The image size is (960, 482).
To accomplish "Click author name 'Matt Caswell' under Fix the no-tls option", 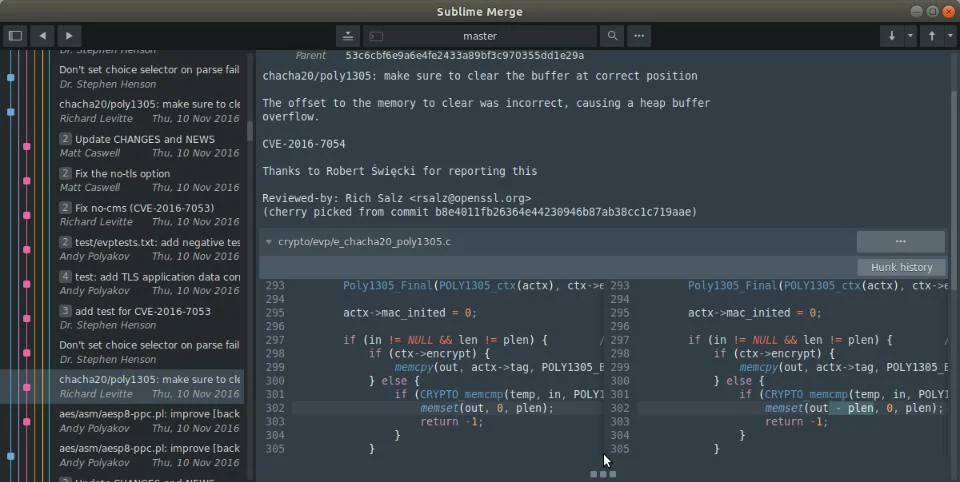I will click(89, 187).
